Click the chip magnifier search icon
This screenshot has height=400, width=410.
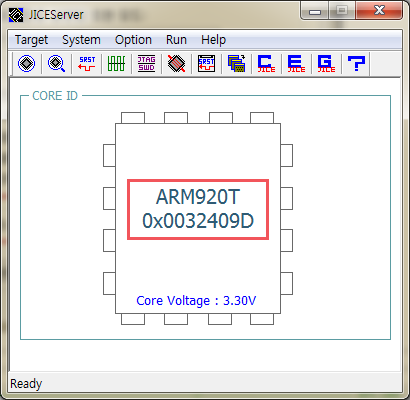click(57, 63)
